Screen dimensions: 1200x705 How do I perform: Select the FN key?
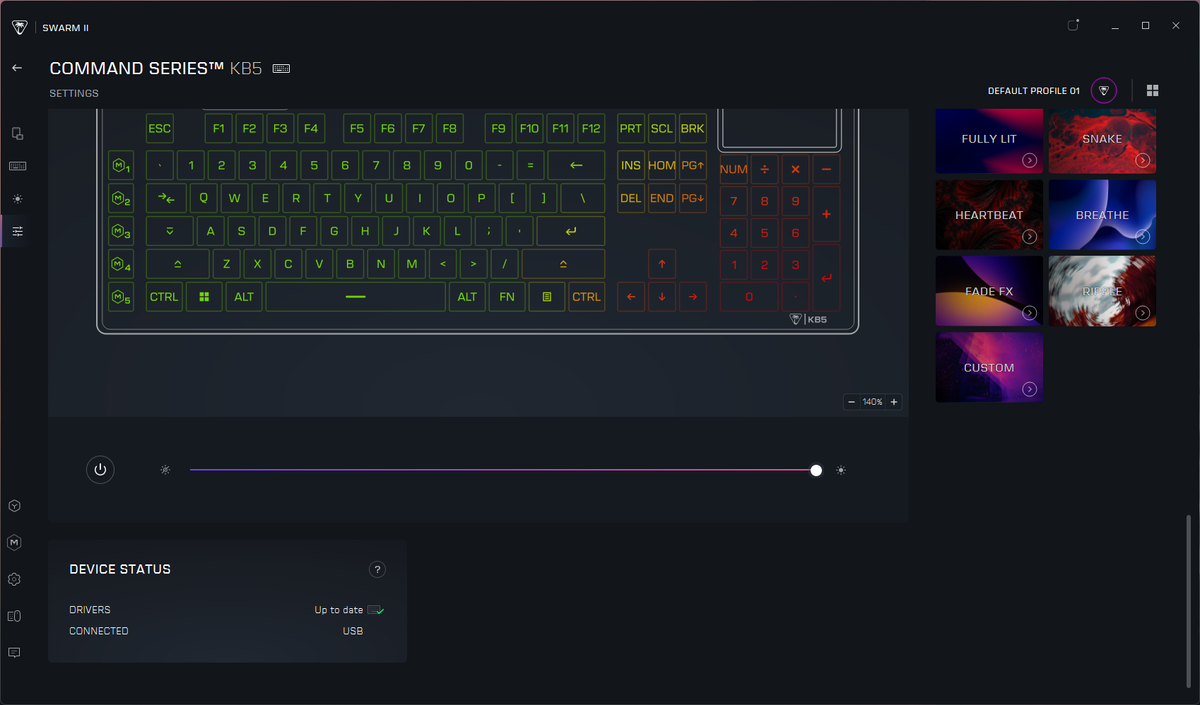click(507, 297)
